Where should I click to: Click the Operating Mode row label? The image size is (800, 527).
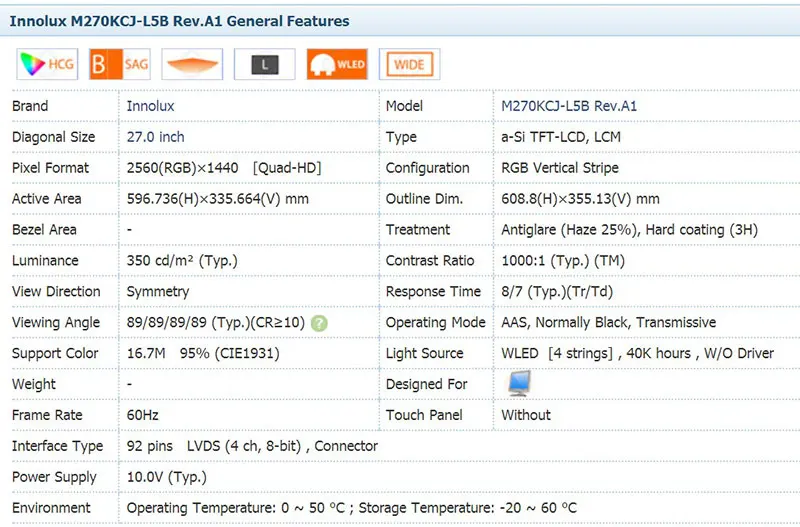point(436,323)
